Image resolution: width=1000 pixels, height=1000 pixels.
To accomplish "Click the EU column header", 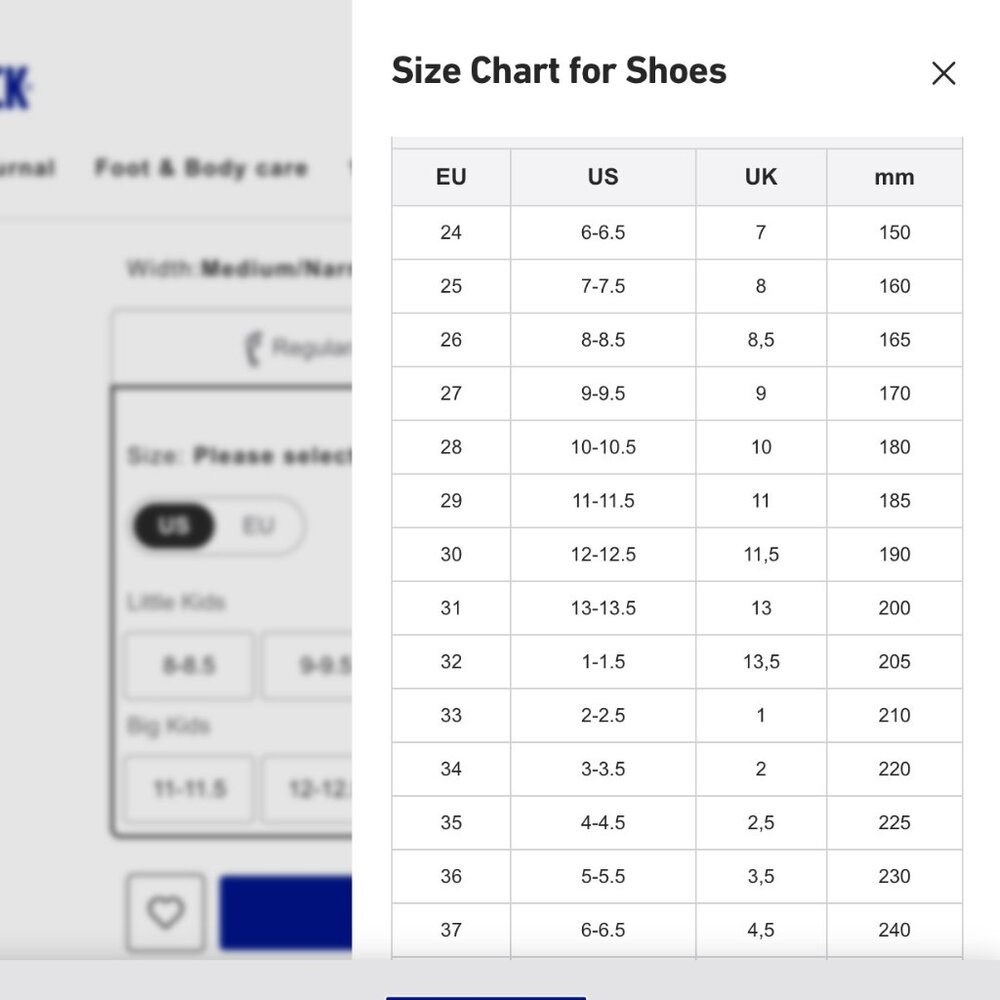I will [x=451, y=178].
